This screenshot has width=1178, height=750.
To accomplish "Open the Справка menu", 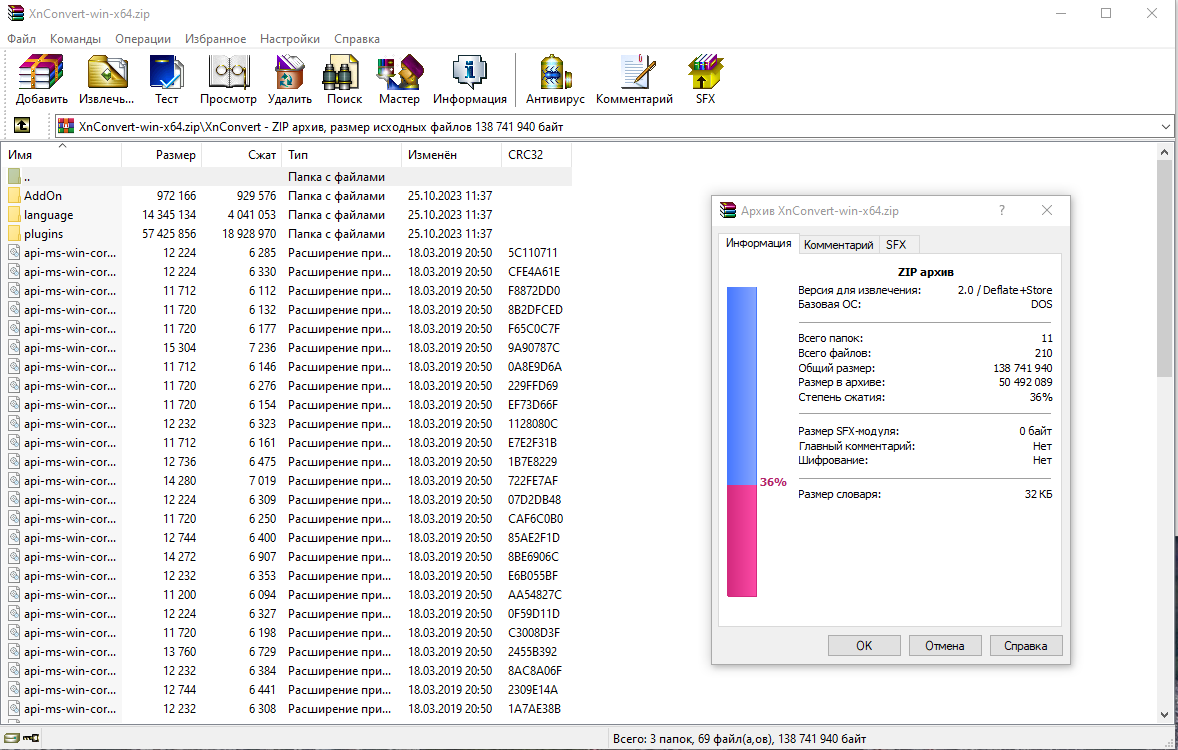I will point(357,38).
